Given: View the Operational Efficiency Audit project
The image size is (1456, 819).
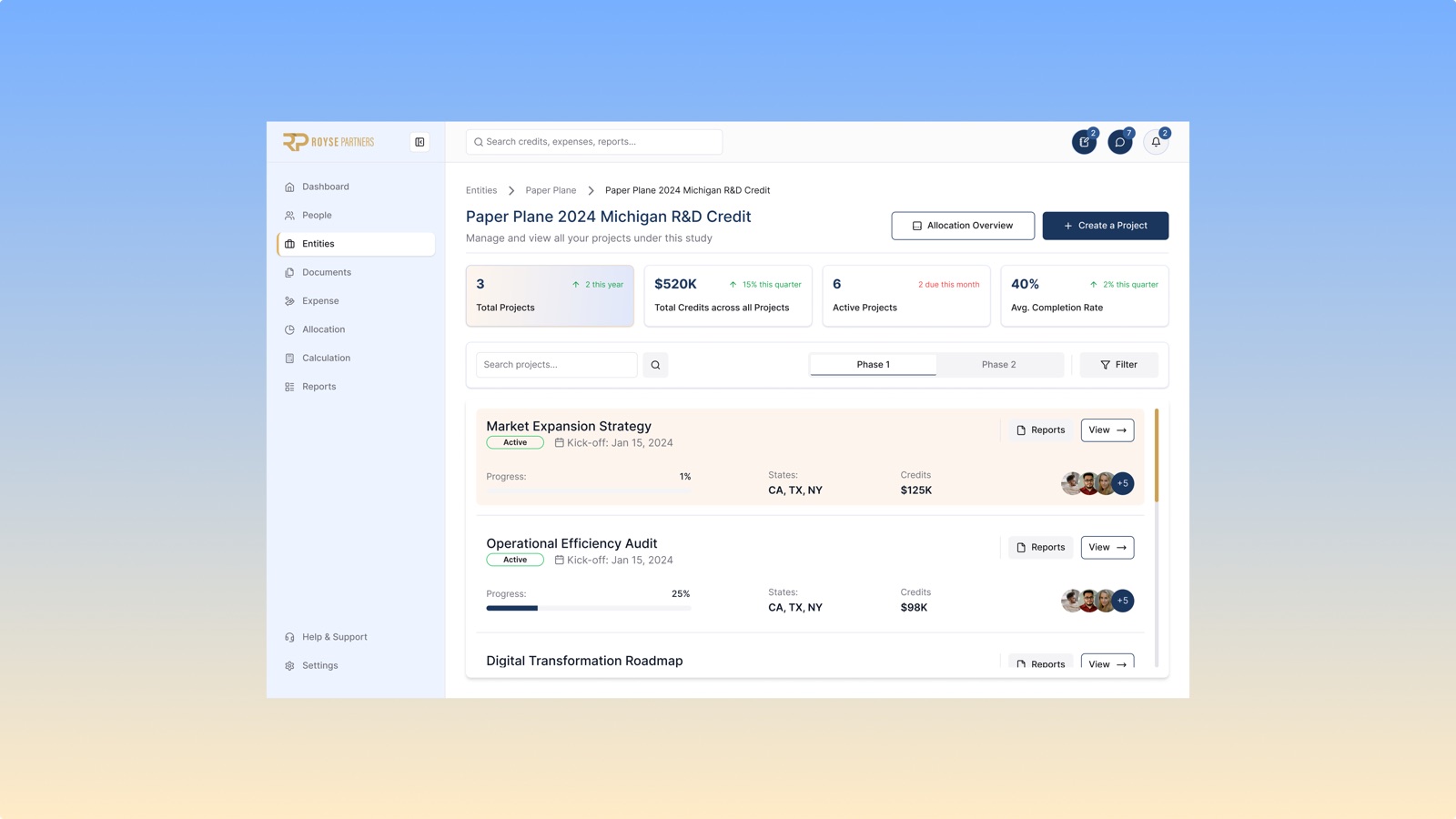Looking at the screenshot, I should click(x=1107, y=548).
